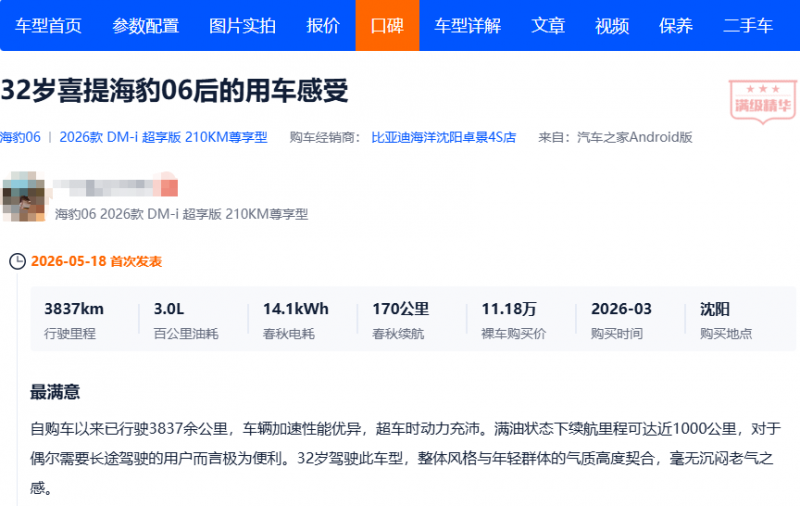Switch to 参数配置 tab
This screenshot has width=800, height=506.
click(145, 26)
